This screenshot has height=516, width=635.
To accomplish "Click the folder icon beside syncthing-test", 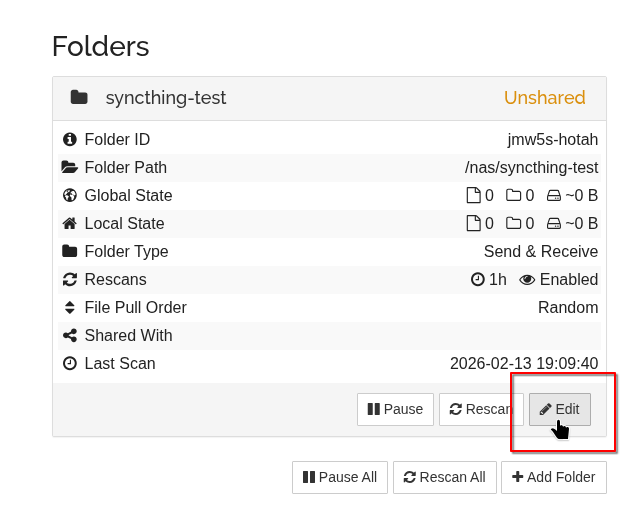I will (x=79, y=97).
